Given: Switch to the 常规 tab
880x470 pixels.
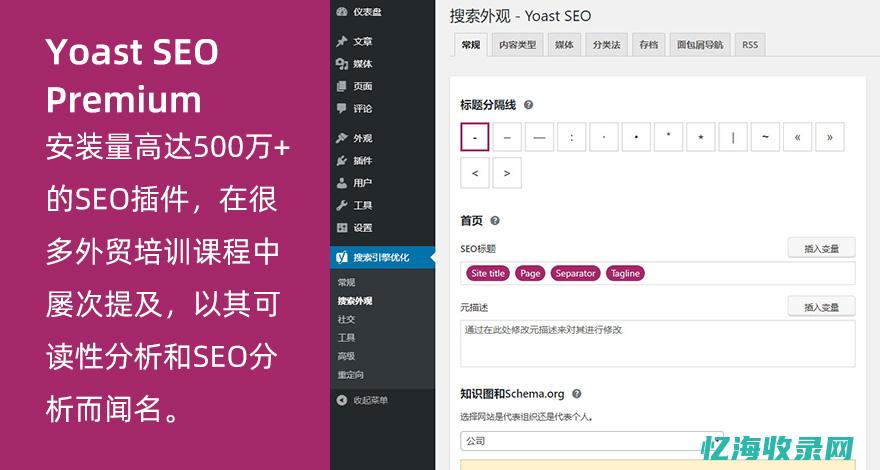Looking at the screenshot, I should [470, 45].
